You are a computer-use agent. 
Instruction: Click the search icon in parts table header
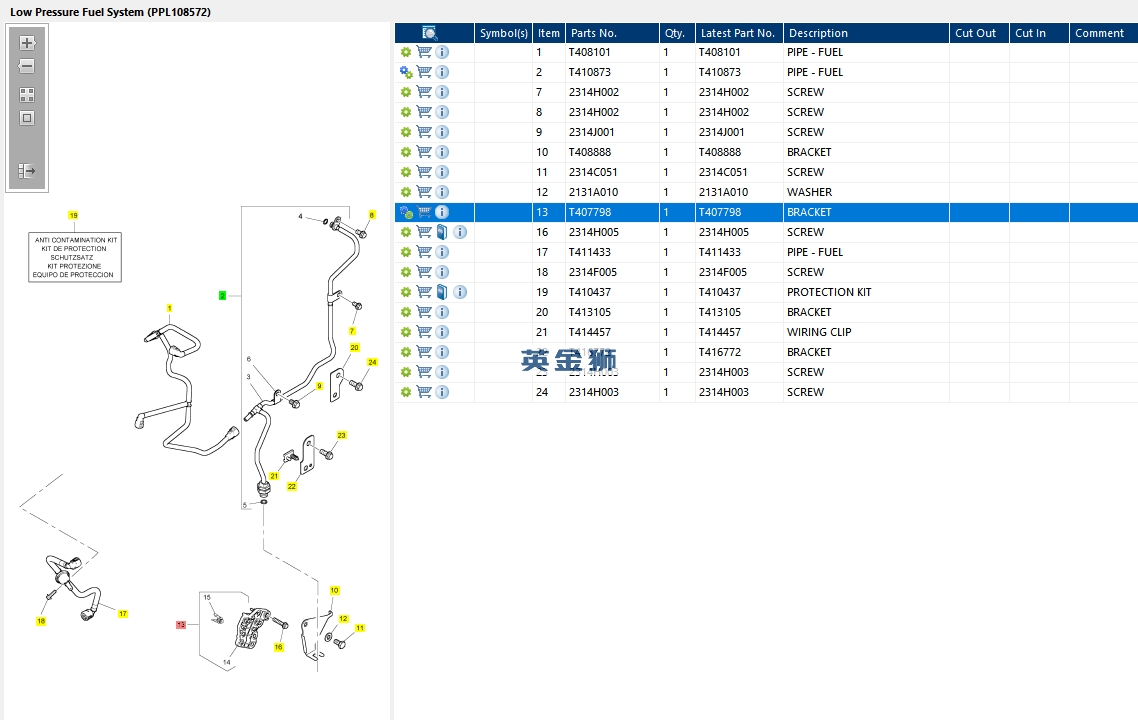pyautogui.click(x=430, y=33)
